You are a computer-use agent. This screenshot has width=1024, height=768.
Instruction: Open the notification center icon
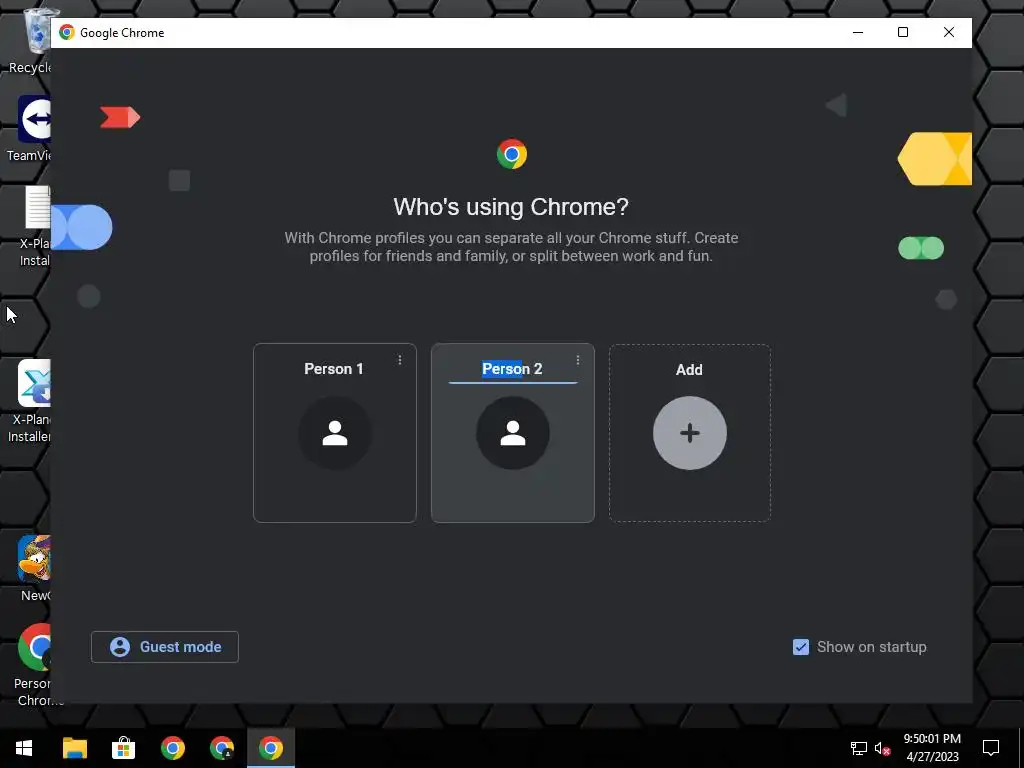991,748
